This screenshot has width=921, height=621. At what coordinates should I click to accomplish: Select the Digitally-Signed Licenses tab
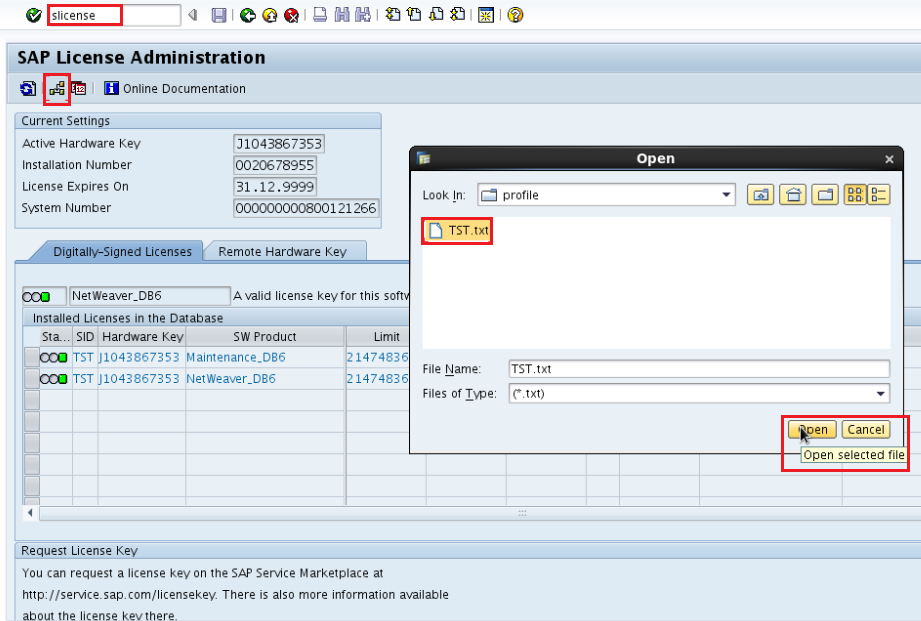[123, 251]
